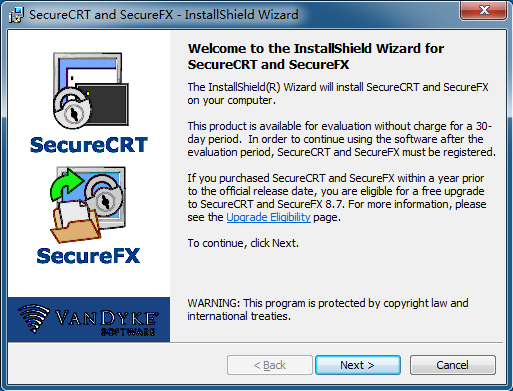Viewport: 513px width, 391px height.
Task: Proceed with the Next > button
Action: point(358,365)
